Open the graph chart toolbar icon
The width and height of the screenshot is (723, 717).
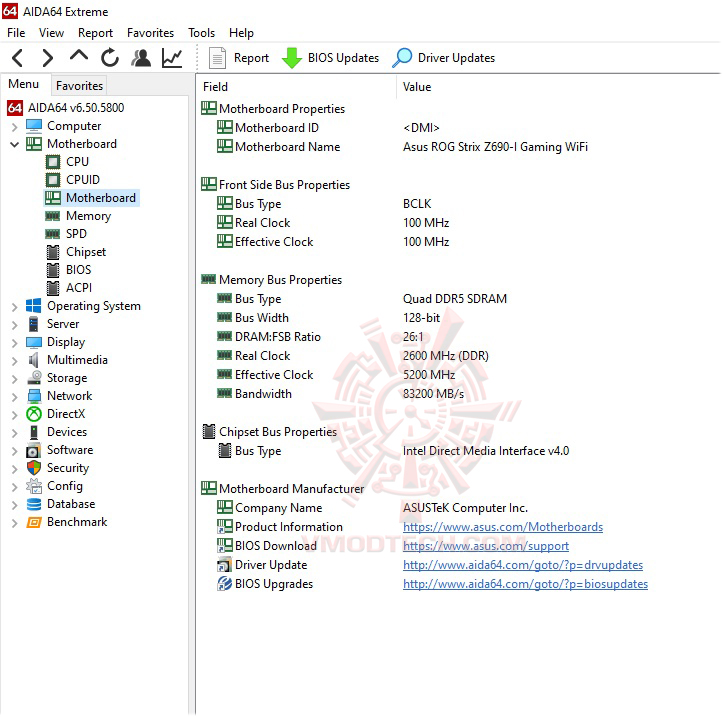pyautogui.click(x=172, y=58)
